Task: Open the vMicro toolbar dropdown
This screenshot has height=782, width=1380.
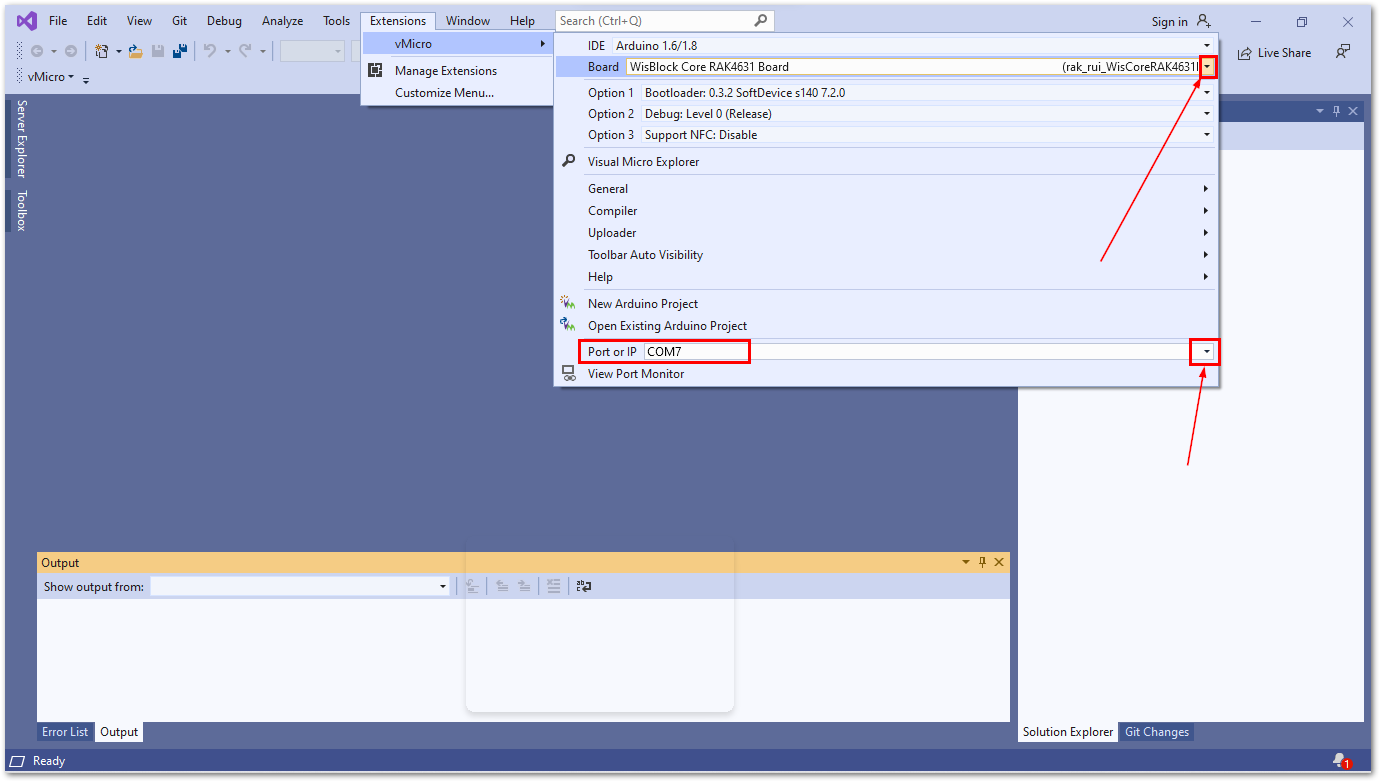Action: (50, 77)
